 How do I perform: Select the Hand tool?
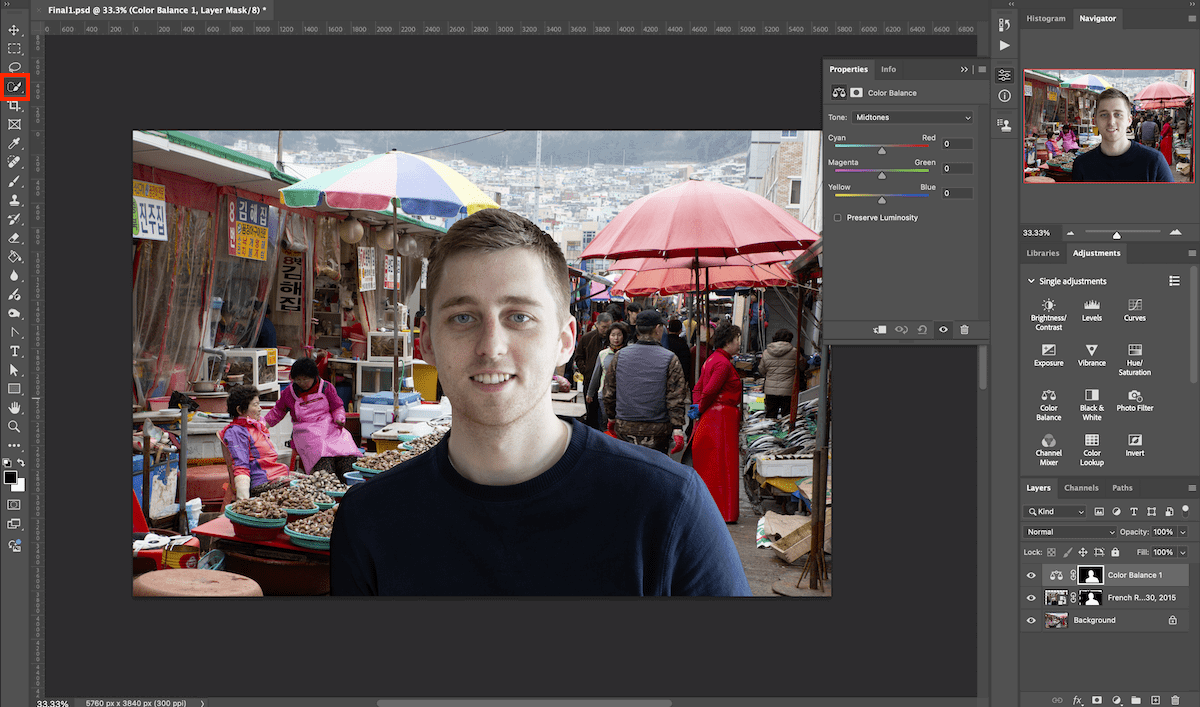click(x=14, y=408)
